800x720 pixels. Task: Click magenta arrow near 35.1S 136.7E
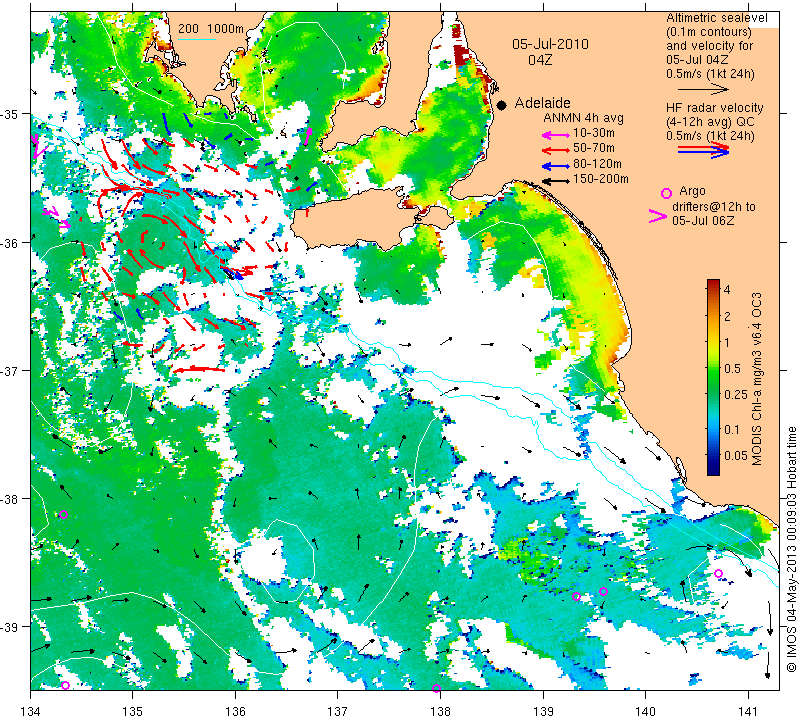pyautogui.click(x=308, y=136)
